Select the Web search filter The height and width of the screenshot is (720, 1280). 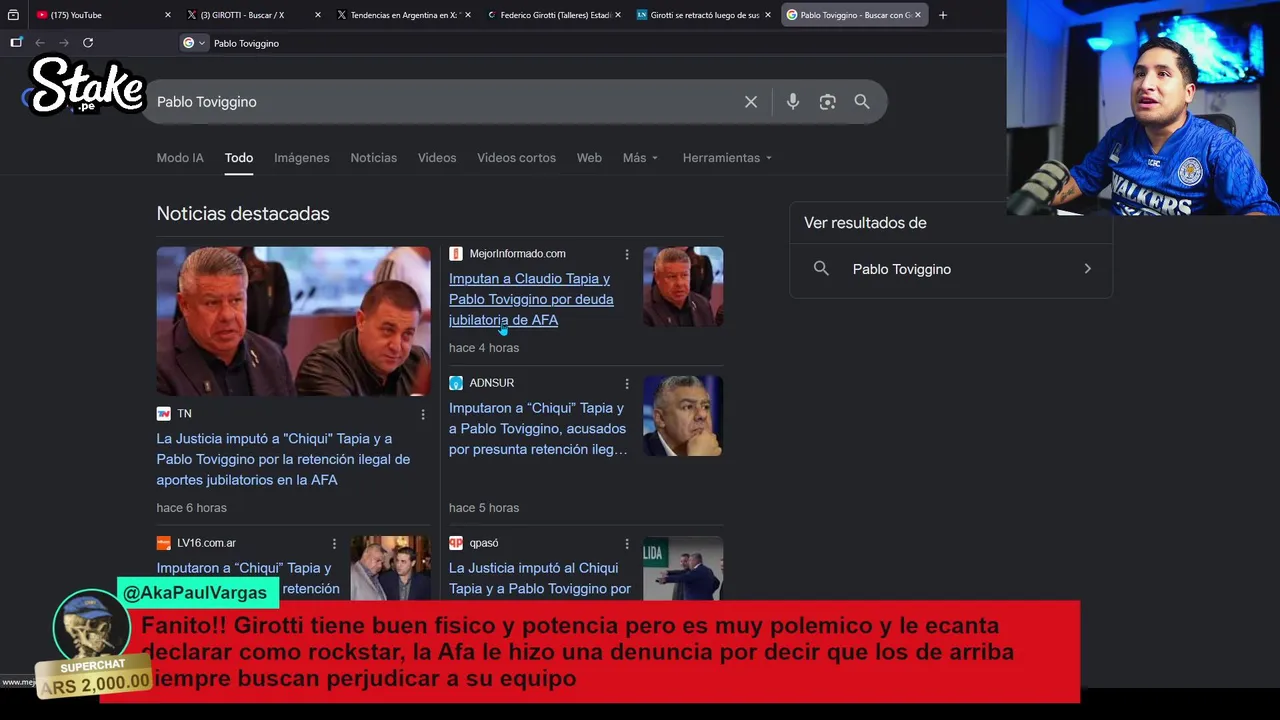pyautogui.click(x=589, y=158)
